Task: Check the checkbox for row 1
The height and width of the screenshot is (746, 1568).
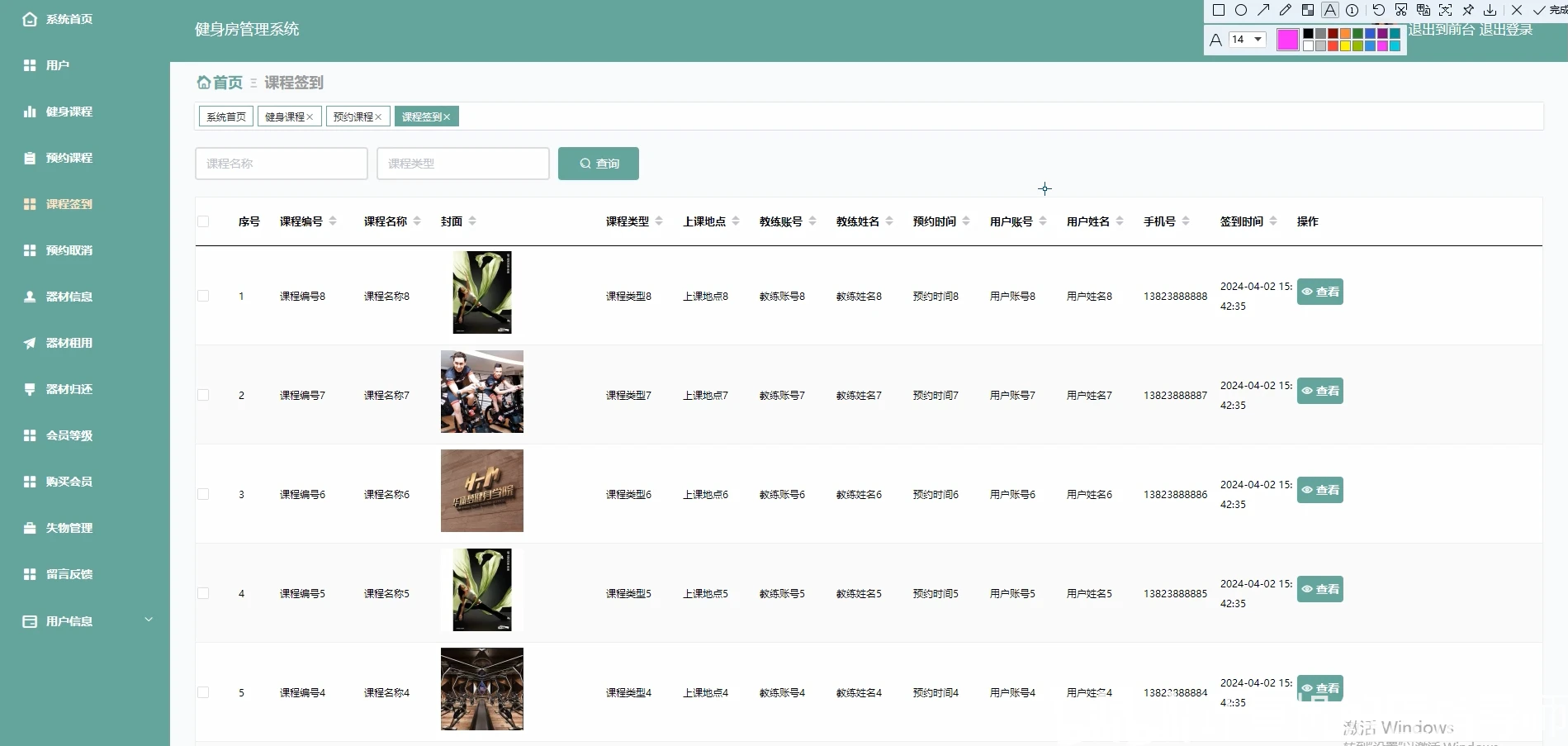Action: [203, 296]
